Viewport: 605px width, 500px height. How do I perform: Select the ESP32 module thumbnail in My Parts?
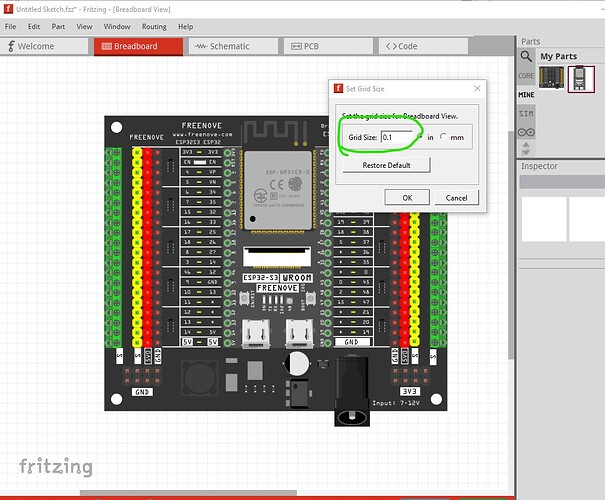pos(581,79)
